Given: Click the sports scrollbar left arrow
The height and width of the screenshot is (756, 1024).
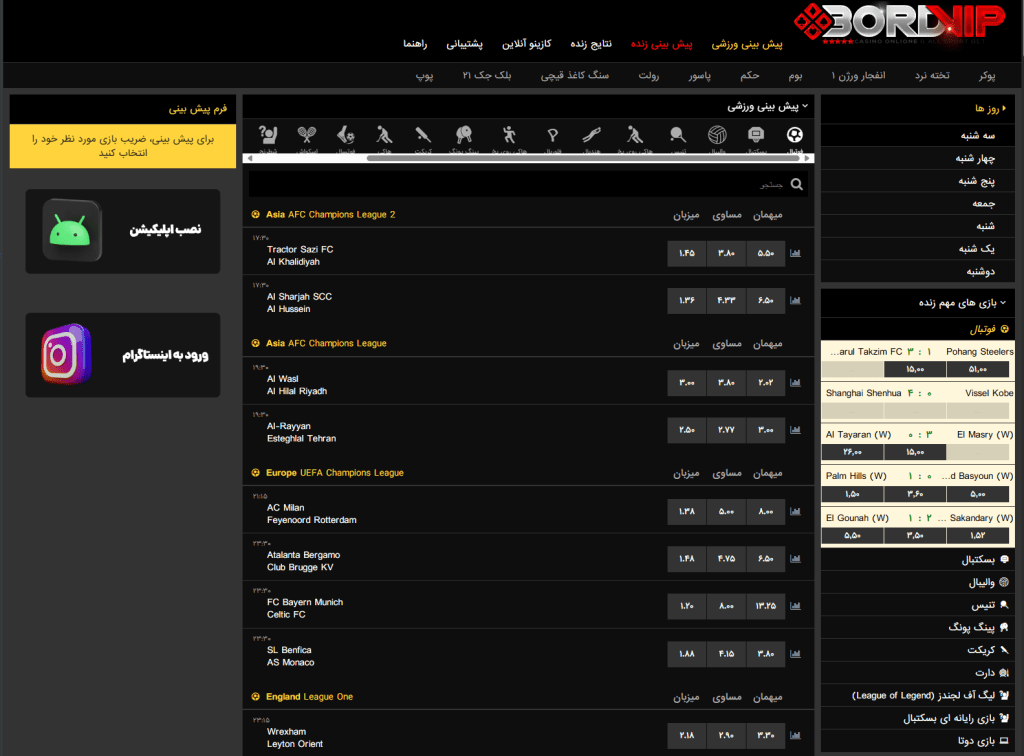Looking at the screenshot, I should click(248, 159).
